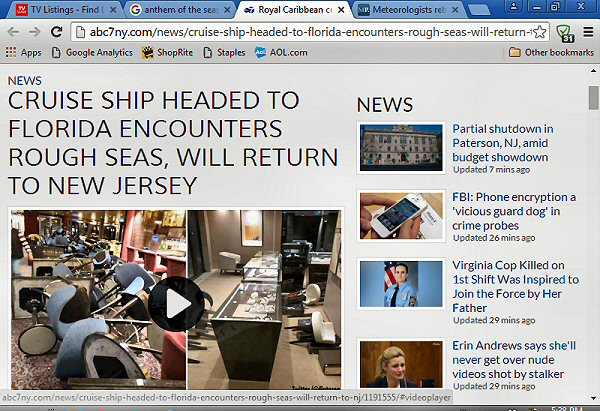Viewport: 600px width, 411px height.
Task: Bookmark this page with the star icon
Action: 539,32
